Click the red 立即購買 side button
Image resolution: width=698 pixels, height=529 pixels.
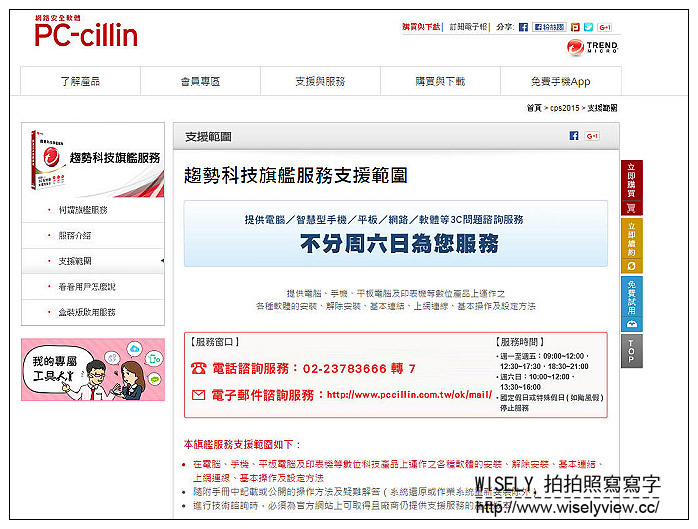(x=632, y=187)
